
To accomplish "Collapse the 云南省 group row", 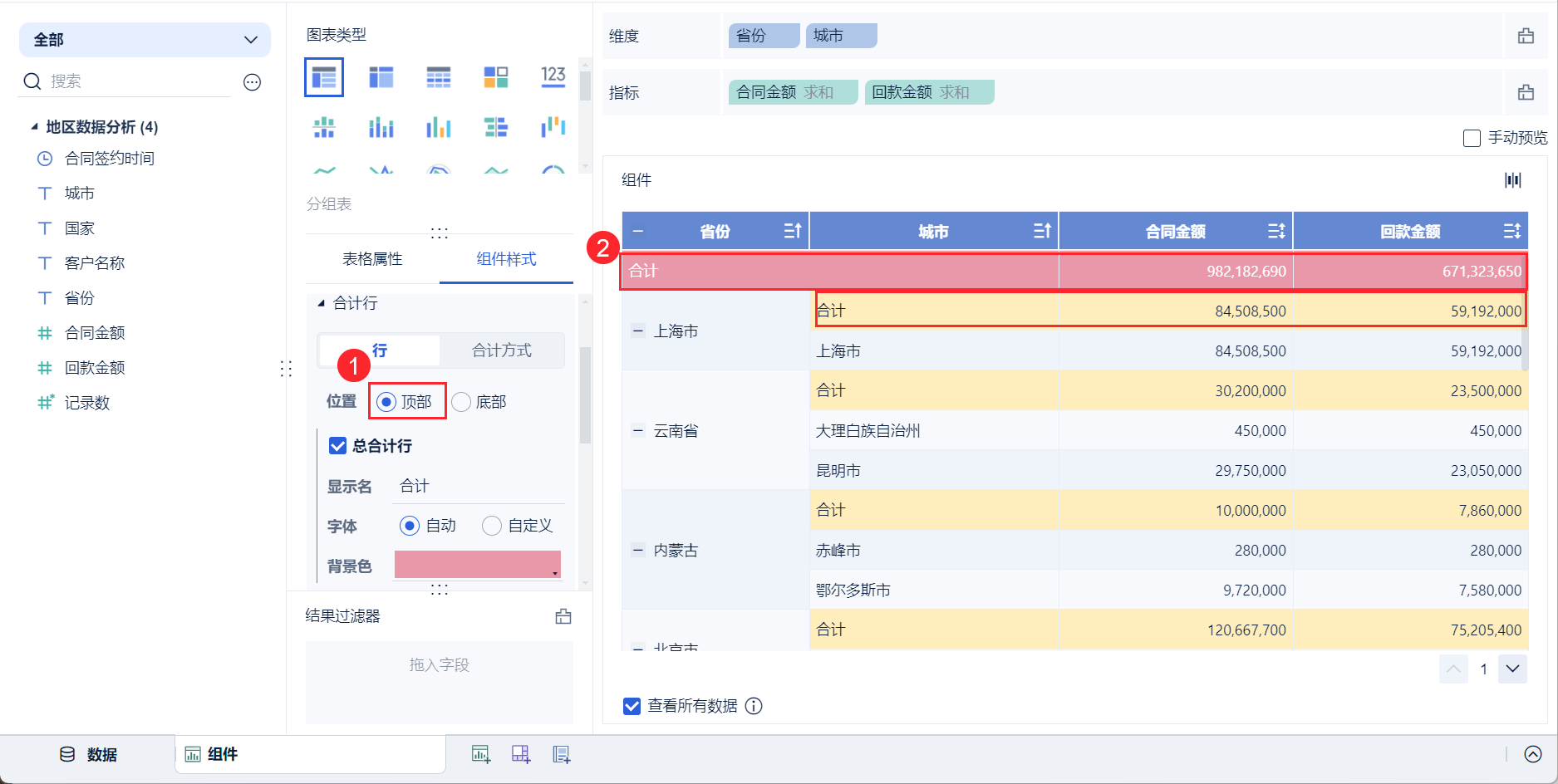I will 638,431.
